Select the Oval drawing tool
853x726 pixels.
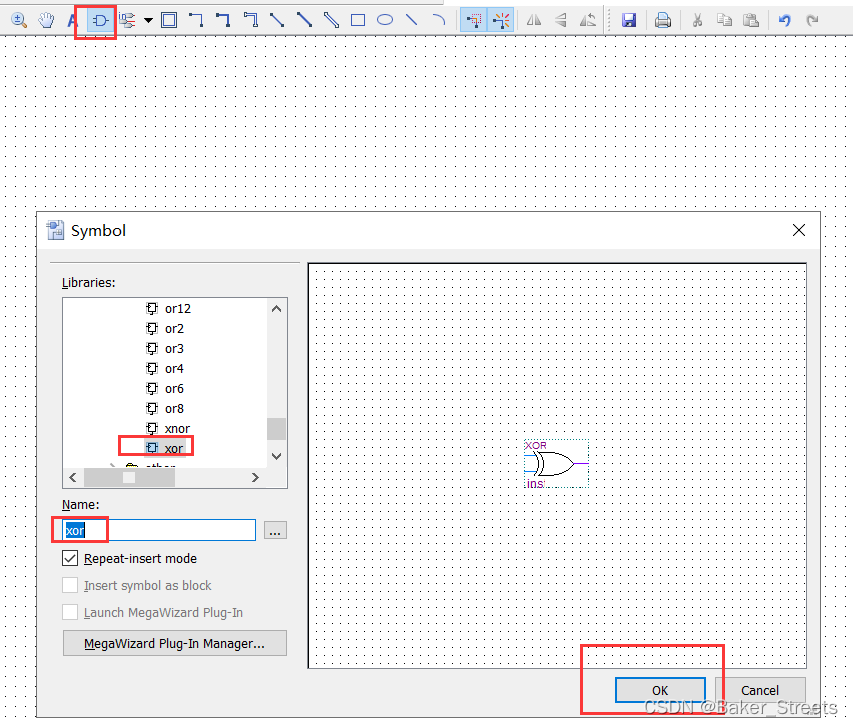pos(385,21)
